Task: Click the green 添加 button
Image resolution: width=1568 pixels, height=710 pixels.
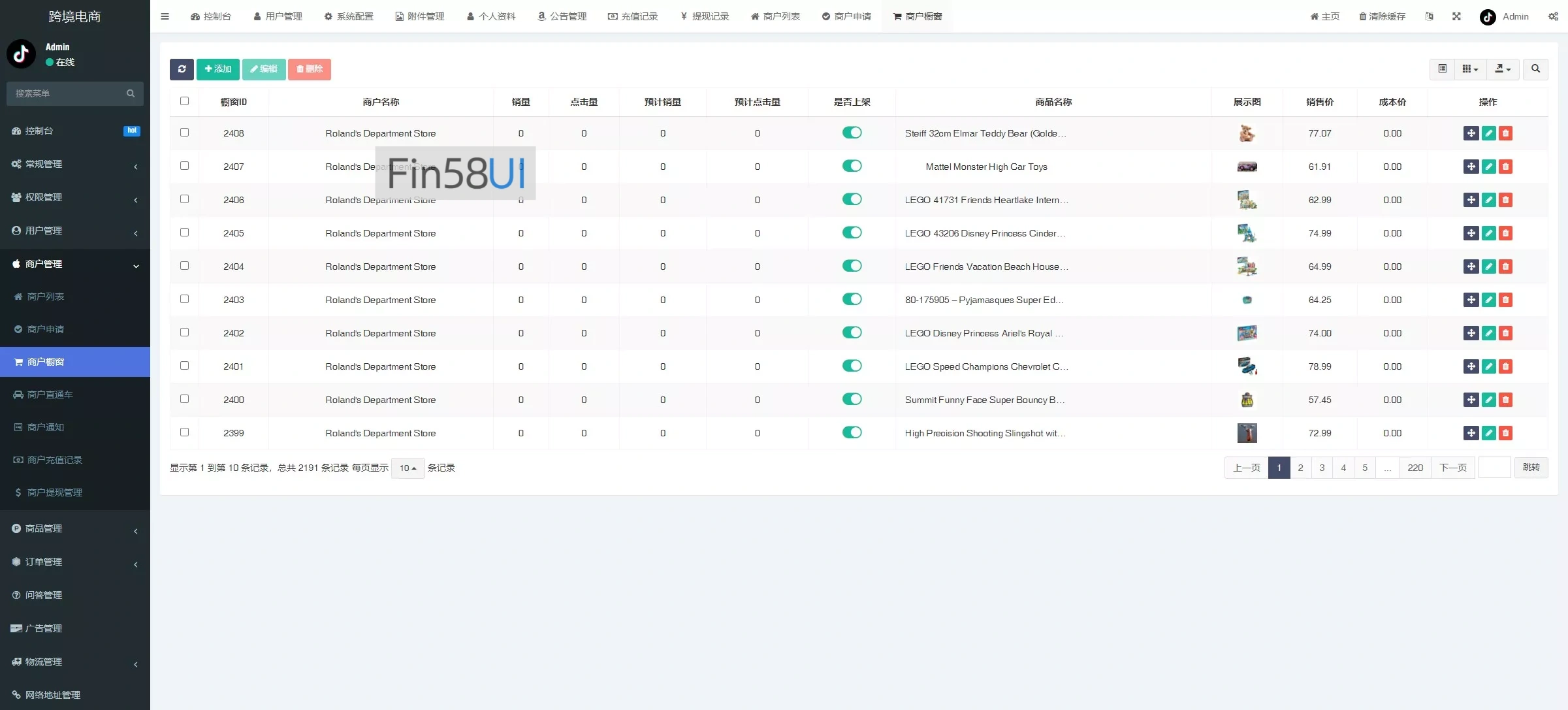Action: tap(217, 69)
